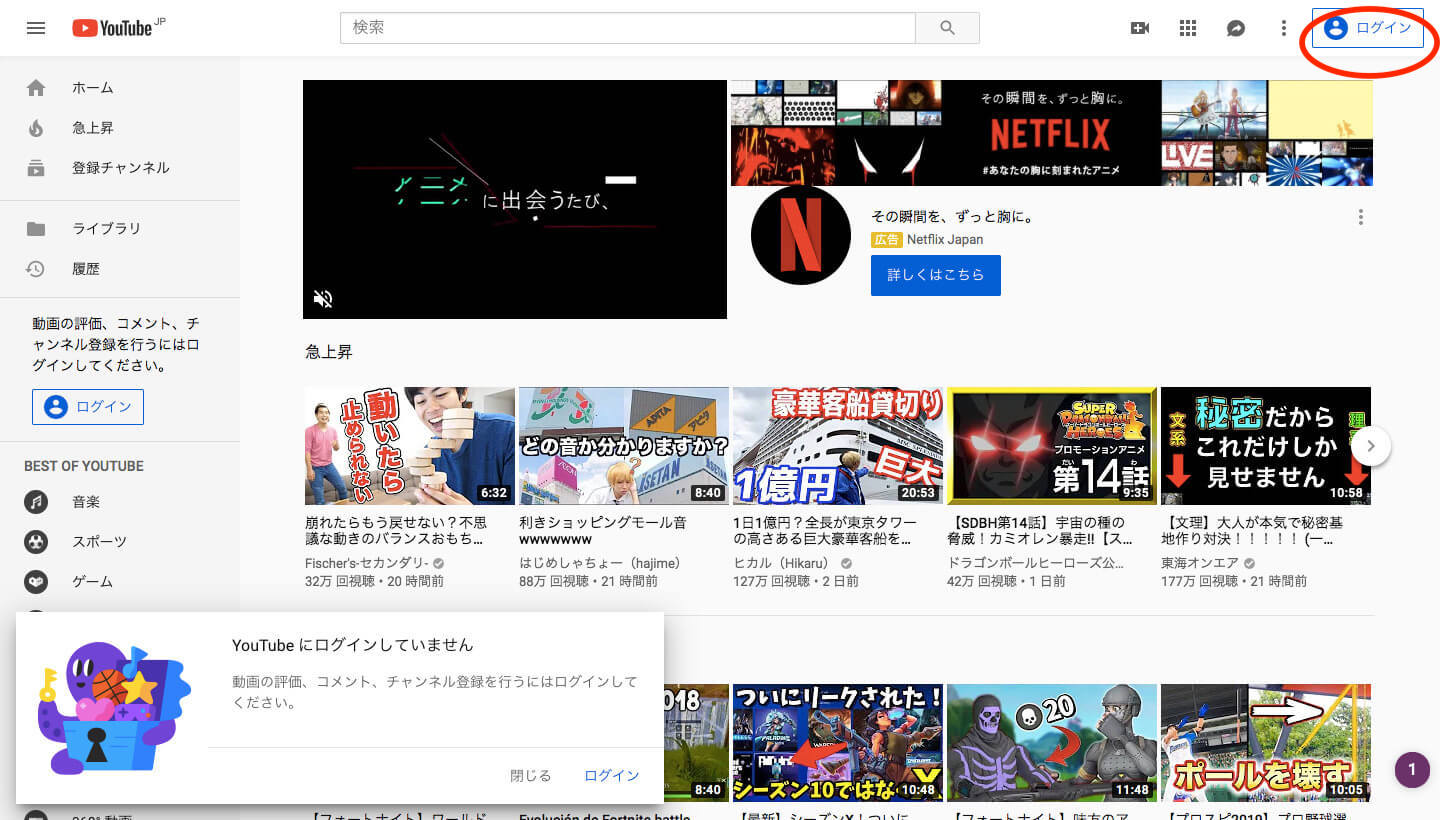Select ゲーム under BEST OF YOUTUBE

[120, 582]
